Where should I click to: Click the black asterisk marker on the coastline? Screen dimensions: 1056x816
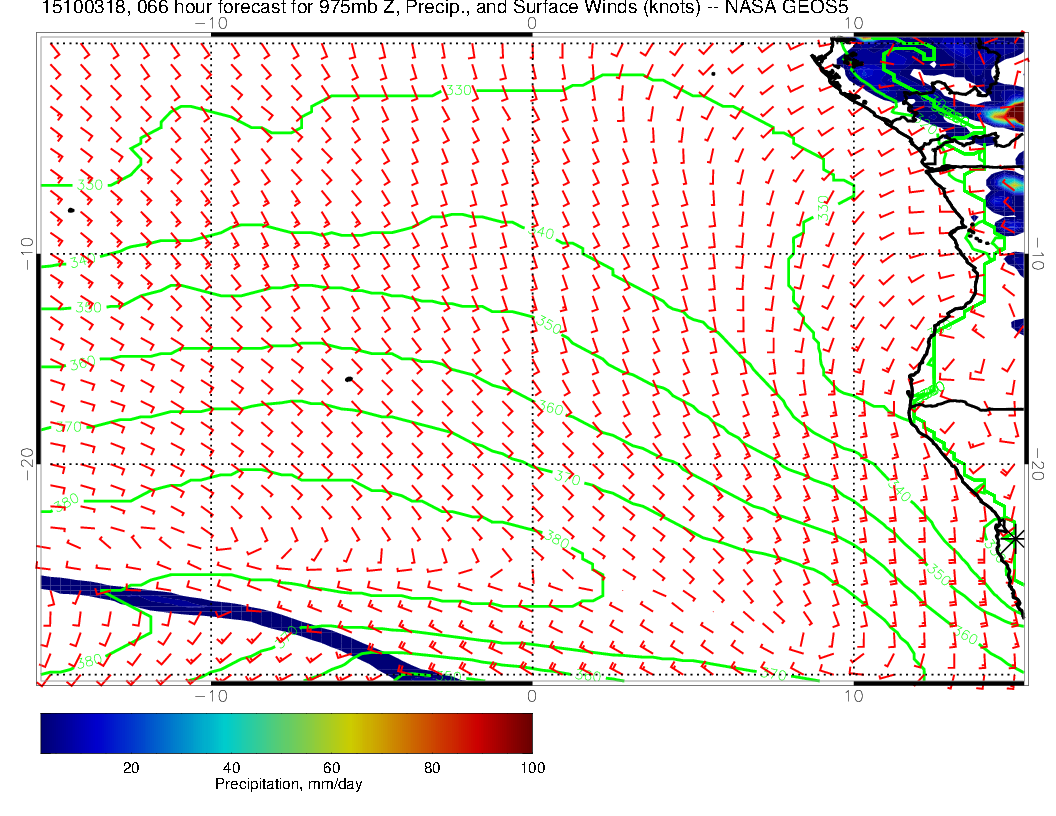1015,538
